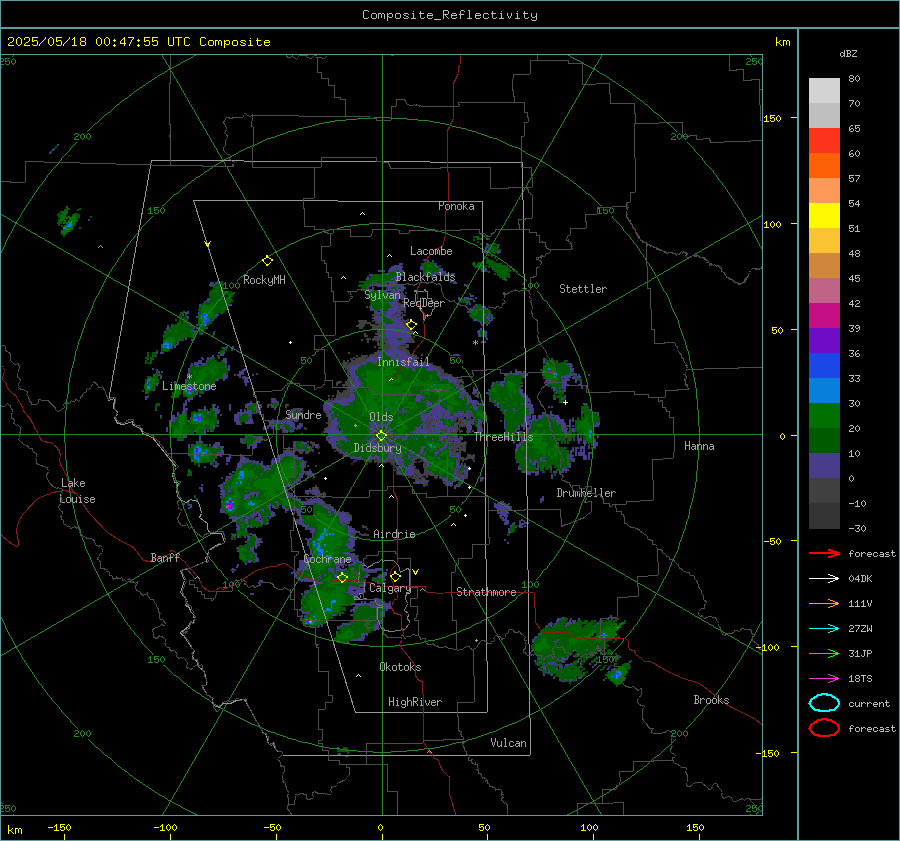Viewport: 900px width, 841px height.
Task: Click the Lacombe town label
Action: (x=431, y=251)
